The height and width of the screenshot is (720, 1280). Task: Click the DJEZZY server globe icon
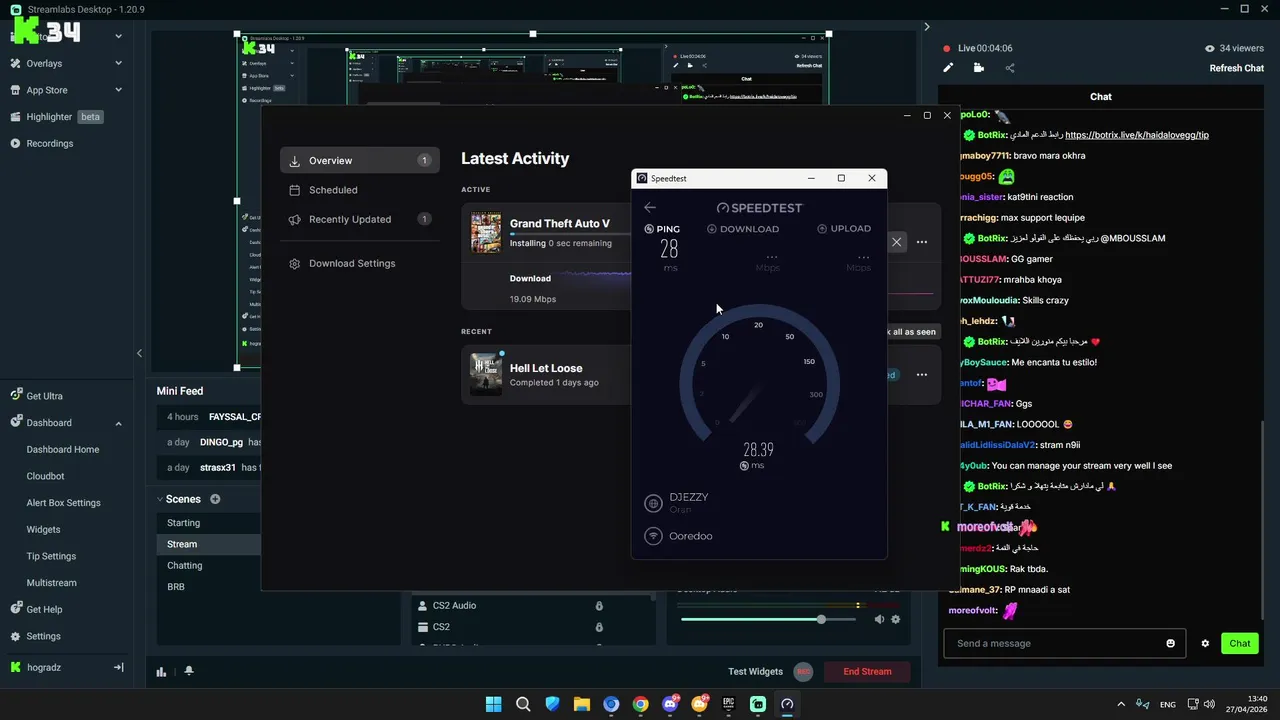coord(654,503)
